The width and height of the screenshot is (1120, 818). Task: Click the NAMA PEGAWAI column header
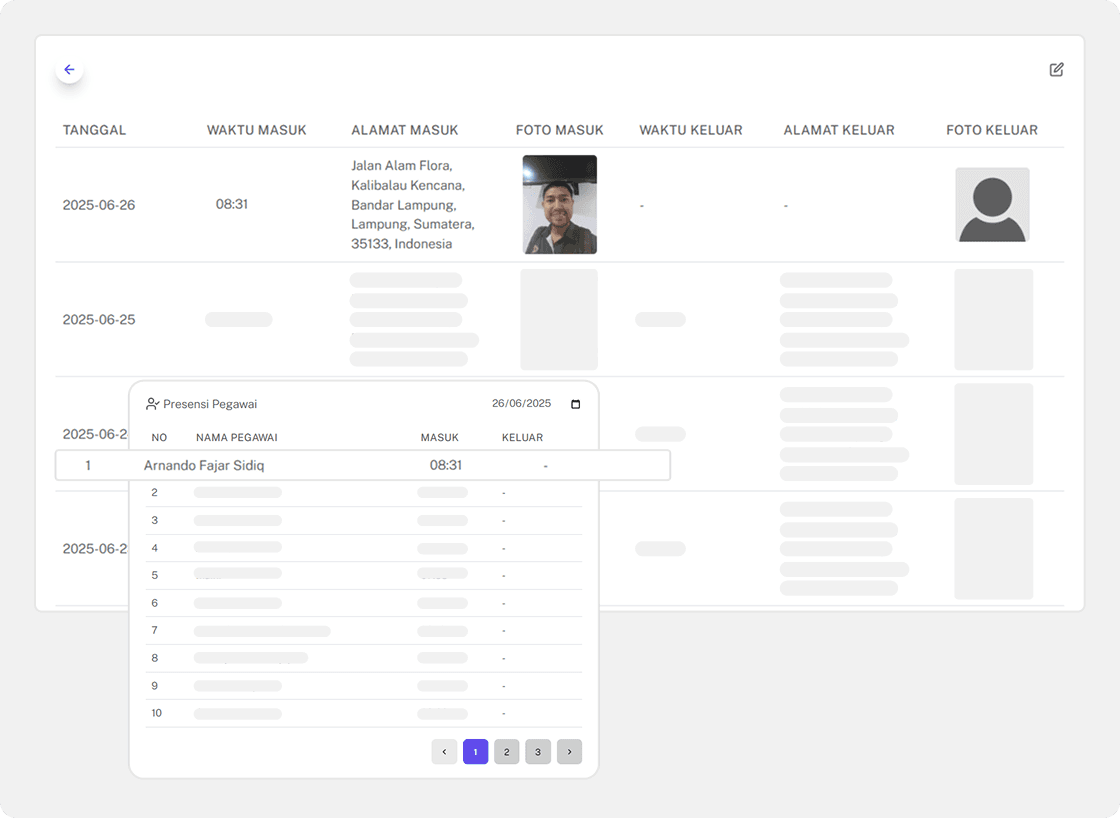point(236,437)
